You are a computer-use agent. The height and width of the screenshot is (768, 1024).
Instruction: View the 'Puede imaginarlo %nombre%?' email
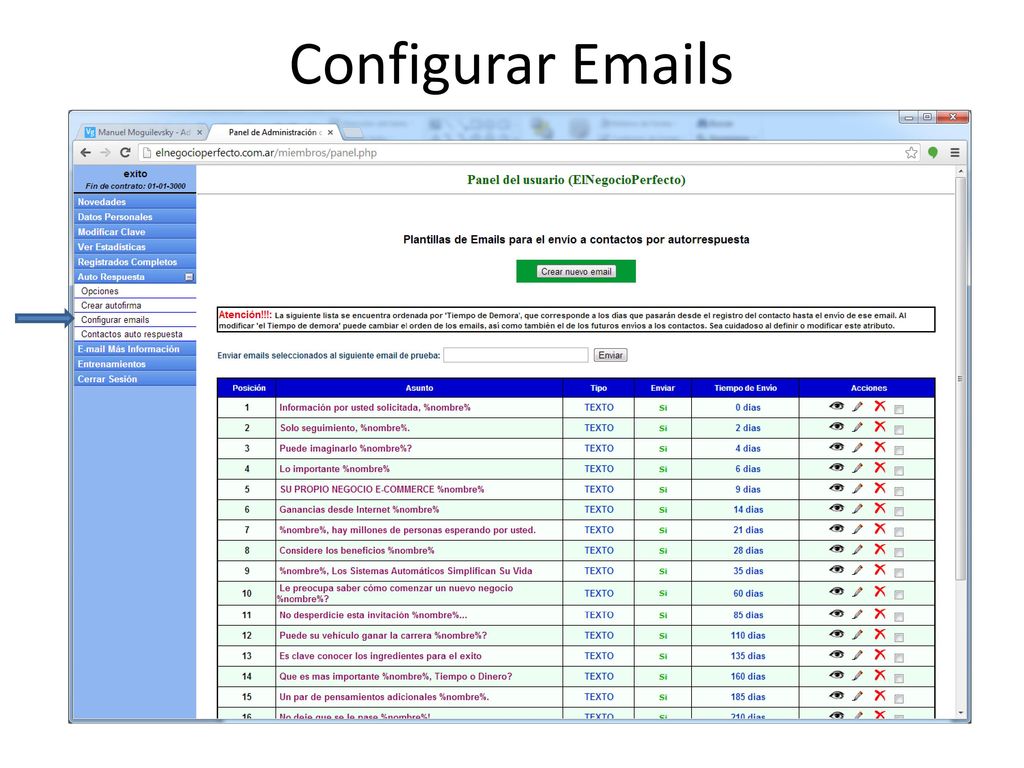pos(836,447)
